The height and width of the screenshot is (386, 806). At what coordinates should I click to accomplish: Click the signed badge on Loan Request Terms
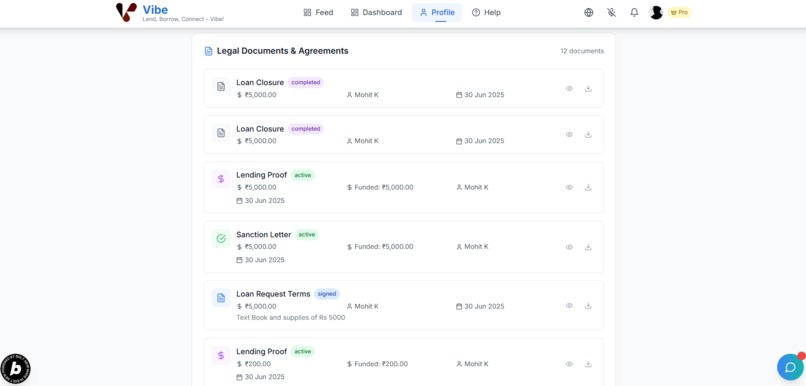pyautogui.click(x=327, y=294)
